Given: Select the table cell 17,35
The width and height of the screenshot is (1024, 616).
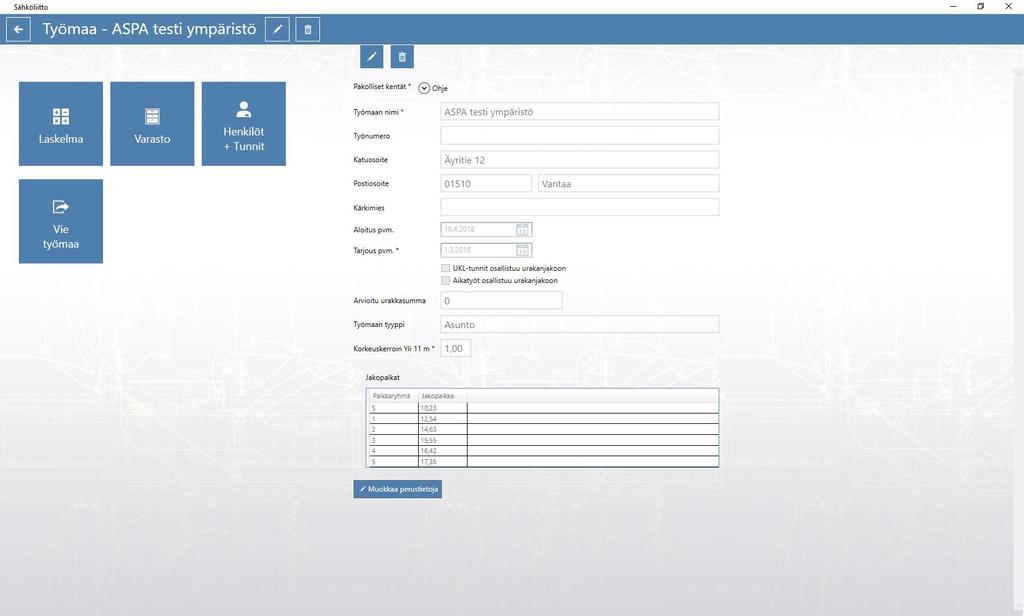Looking at the screenshot, I should tap(443, 461).
